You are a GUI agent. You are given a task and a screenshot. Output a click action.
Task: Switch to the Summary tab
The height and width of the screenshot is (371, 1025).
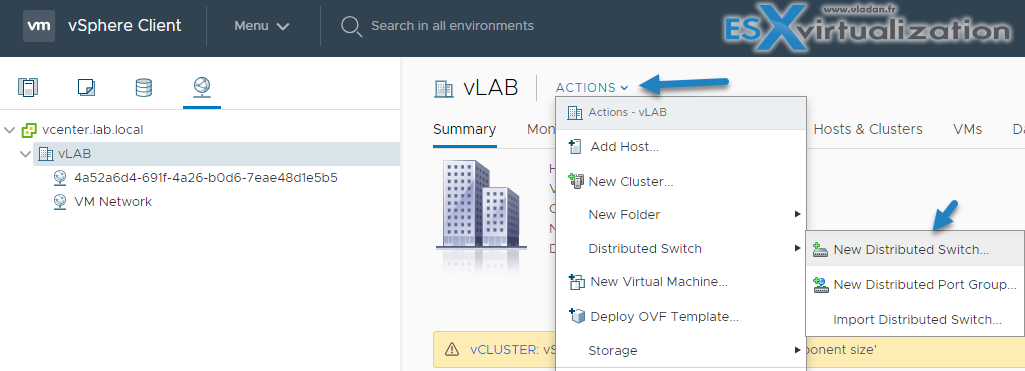(x=464, y=129)
